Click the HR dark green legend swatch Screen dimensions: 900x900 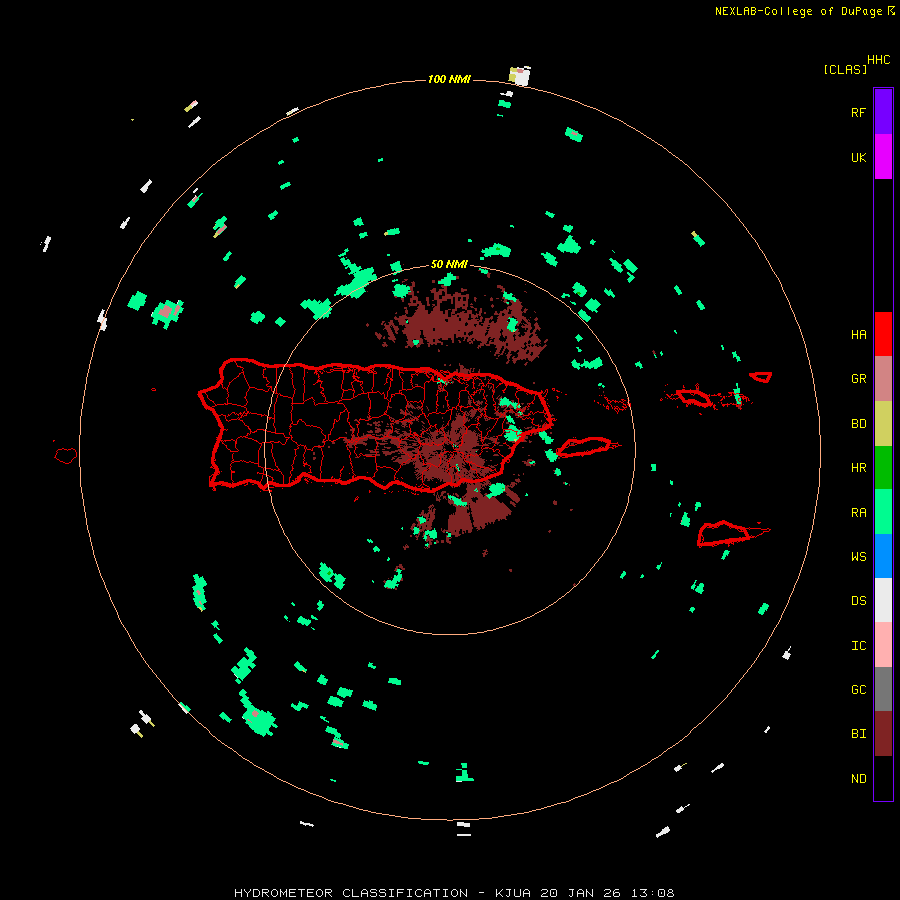(x=883, y=468)
